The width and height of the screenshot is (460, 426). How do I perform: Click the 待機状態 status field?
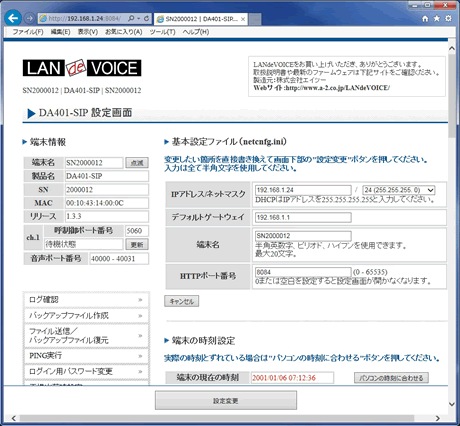click(84, 244)
